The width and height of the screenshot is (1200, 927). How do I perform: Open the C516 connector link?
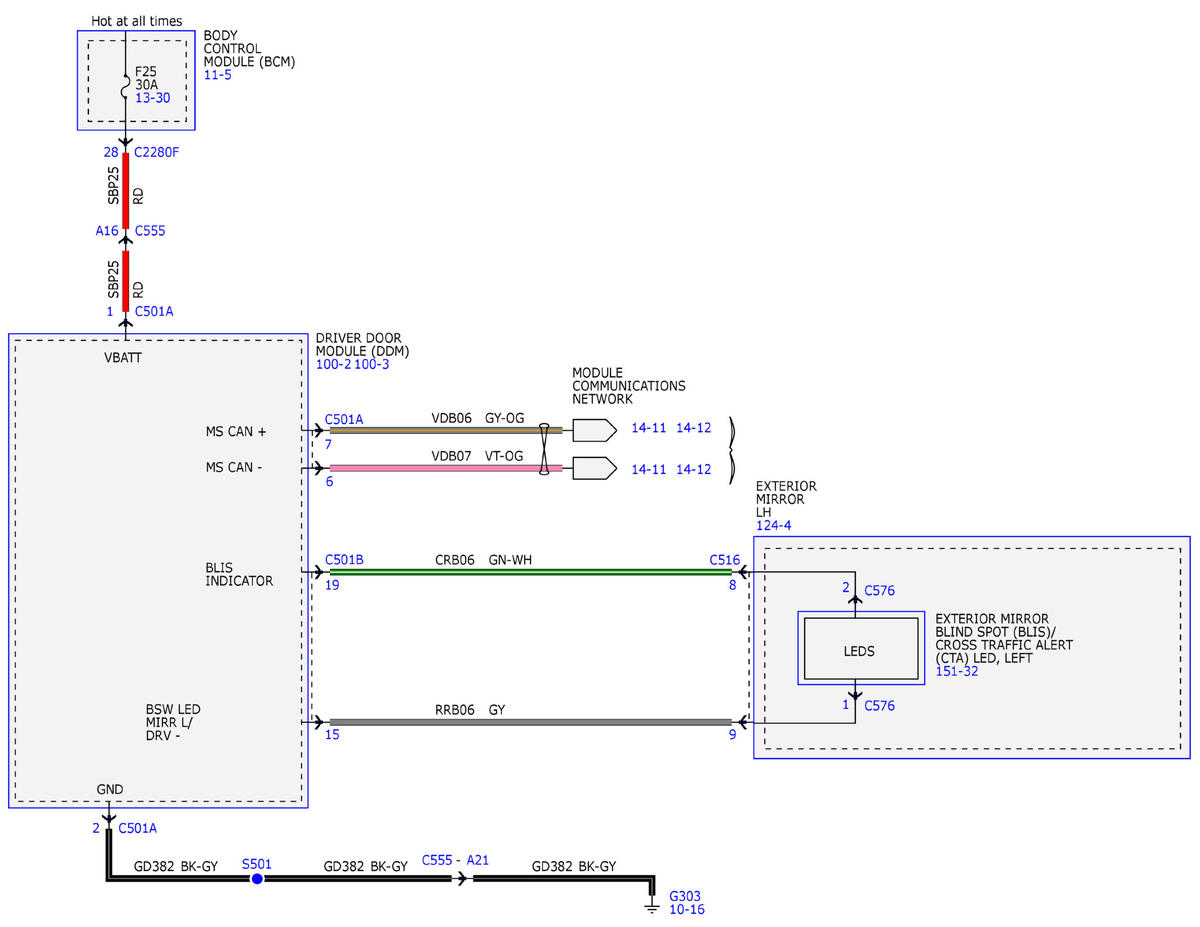pos(724,560)
